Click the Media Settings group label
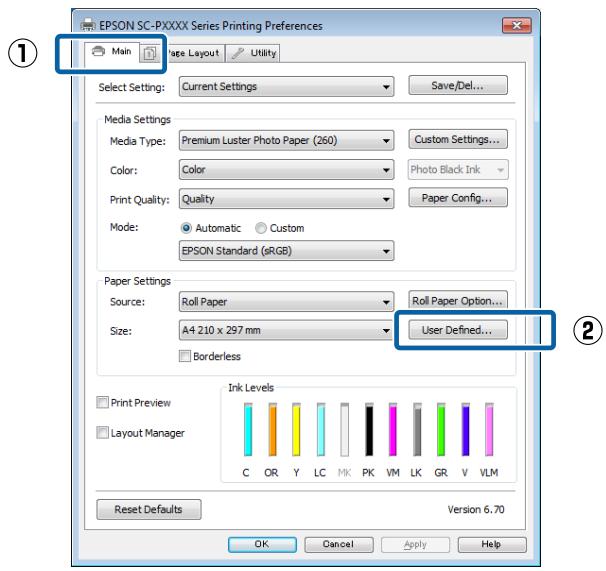Viewport: 606px width, 571px height. pyautogui.click(x=137, y=119)
